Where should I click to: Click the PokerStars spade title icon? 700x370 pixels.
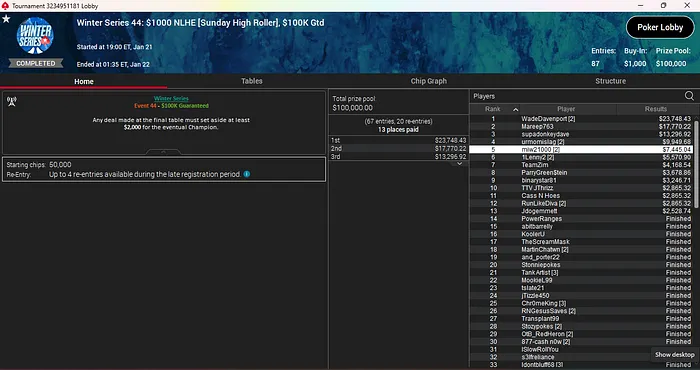(x=5, y=6)
